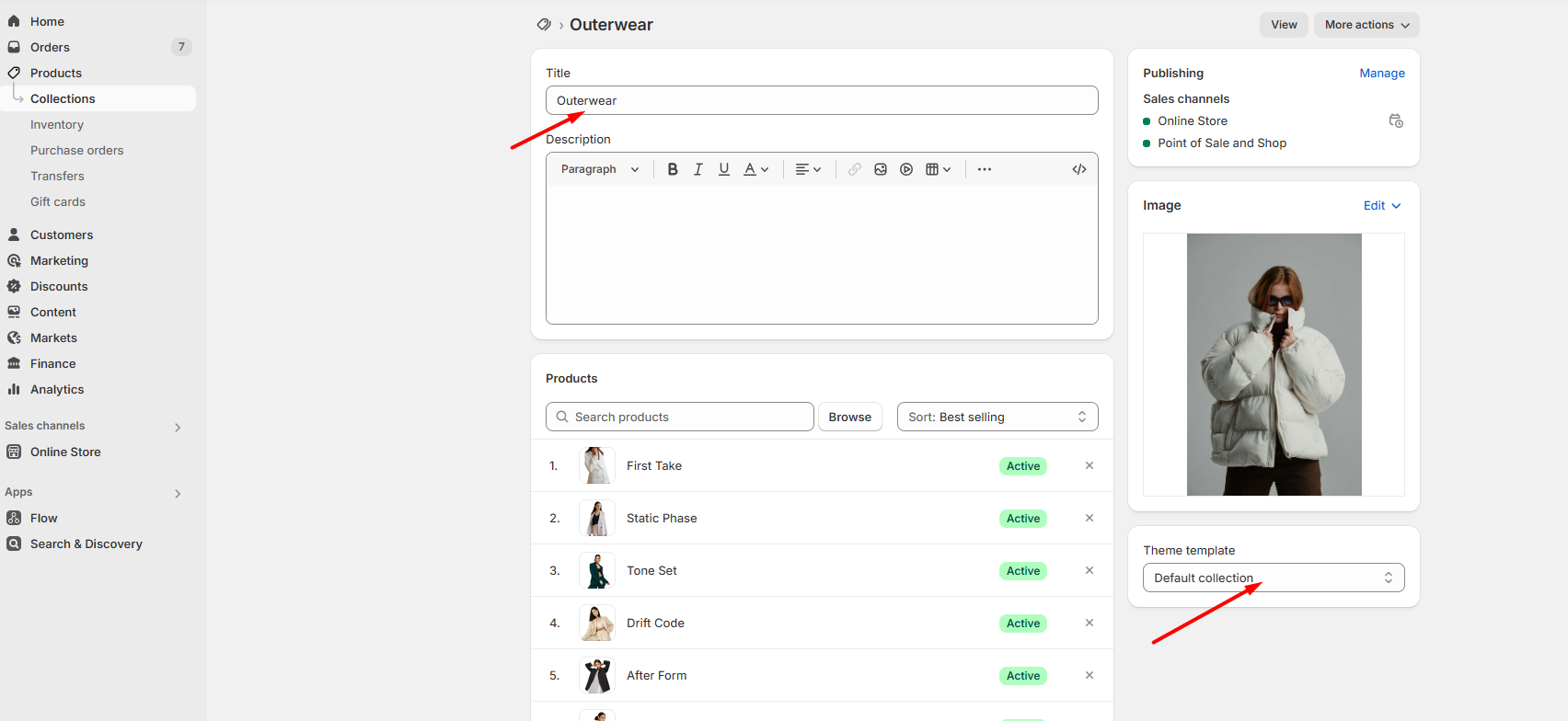Click the View button
Viewport: 1568px width, 721px height.
[1284, 25]
